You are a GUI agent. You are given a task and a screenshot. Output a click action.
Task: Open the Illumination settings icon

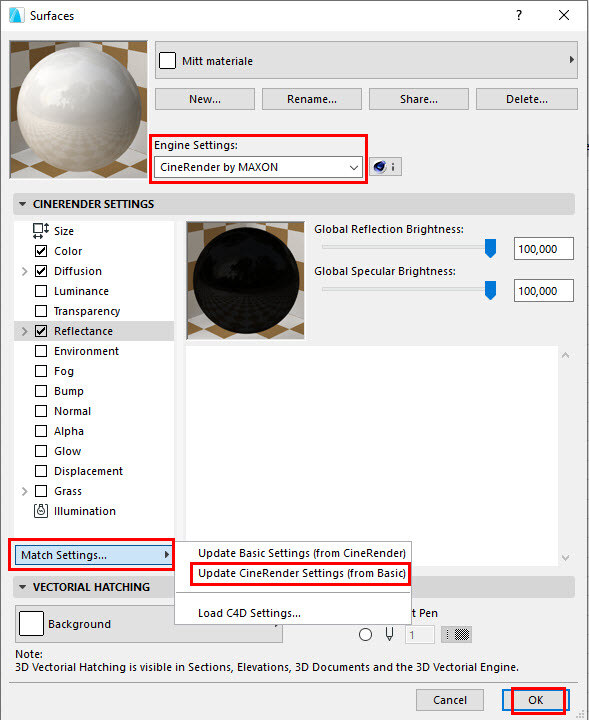pyautogui.click(x=41, y=511)
